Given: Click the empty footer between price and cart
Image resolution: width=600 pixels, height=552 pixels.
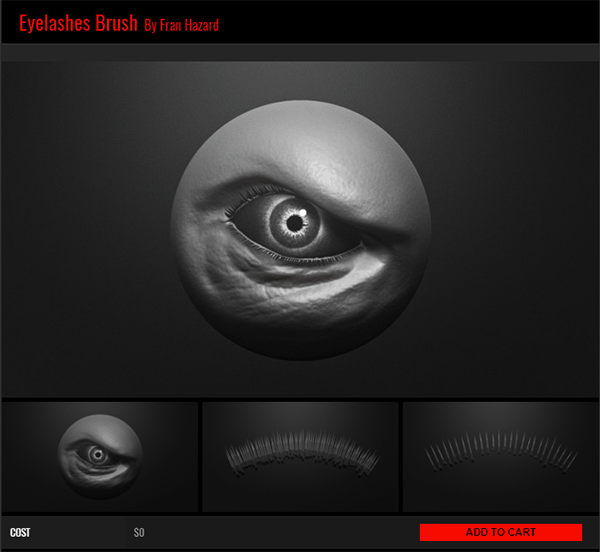Looking at the screenshot, I should [x=280, y=533].
